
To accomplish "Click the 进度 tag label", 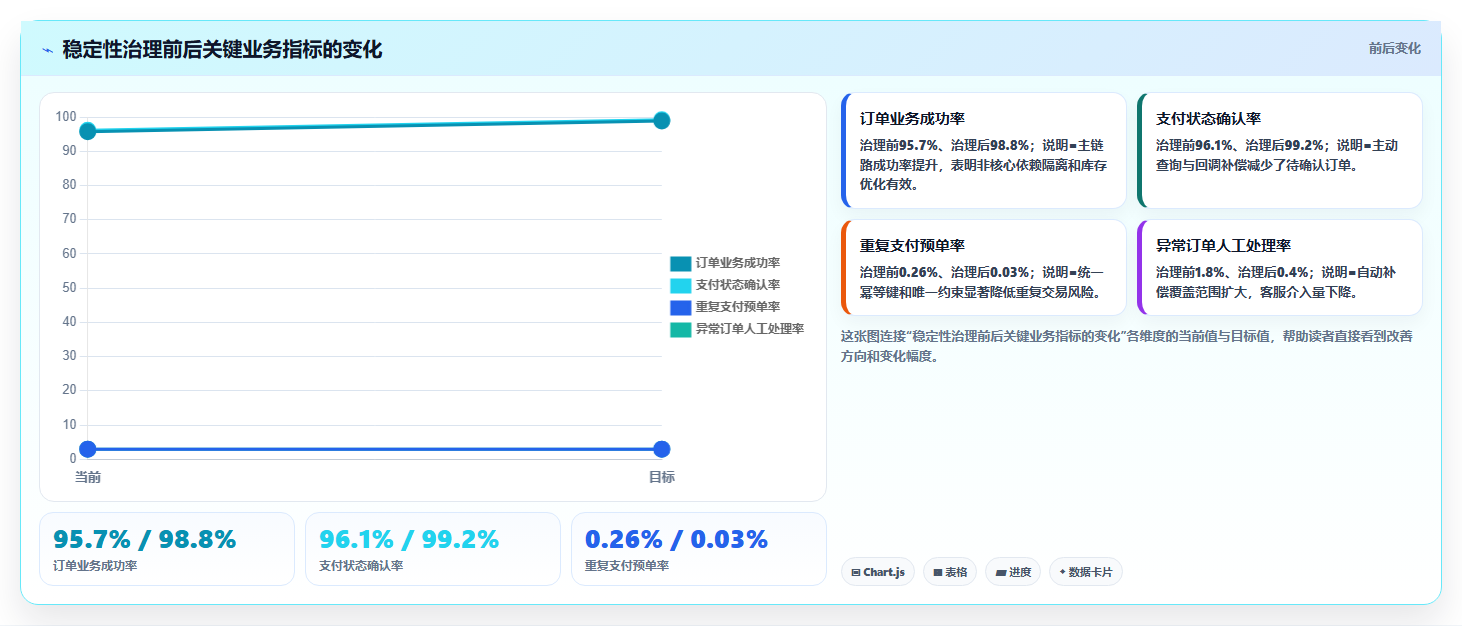I will tap(1020, 573).
